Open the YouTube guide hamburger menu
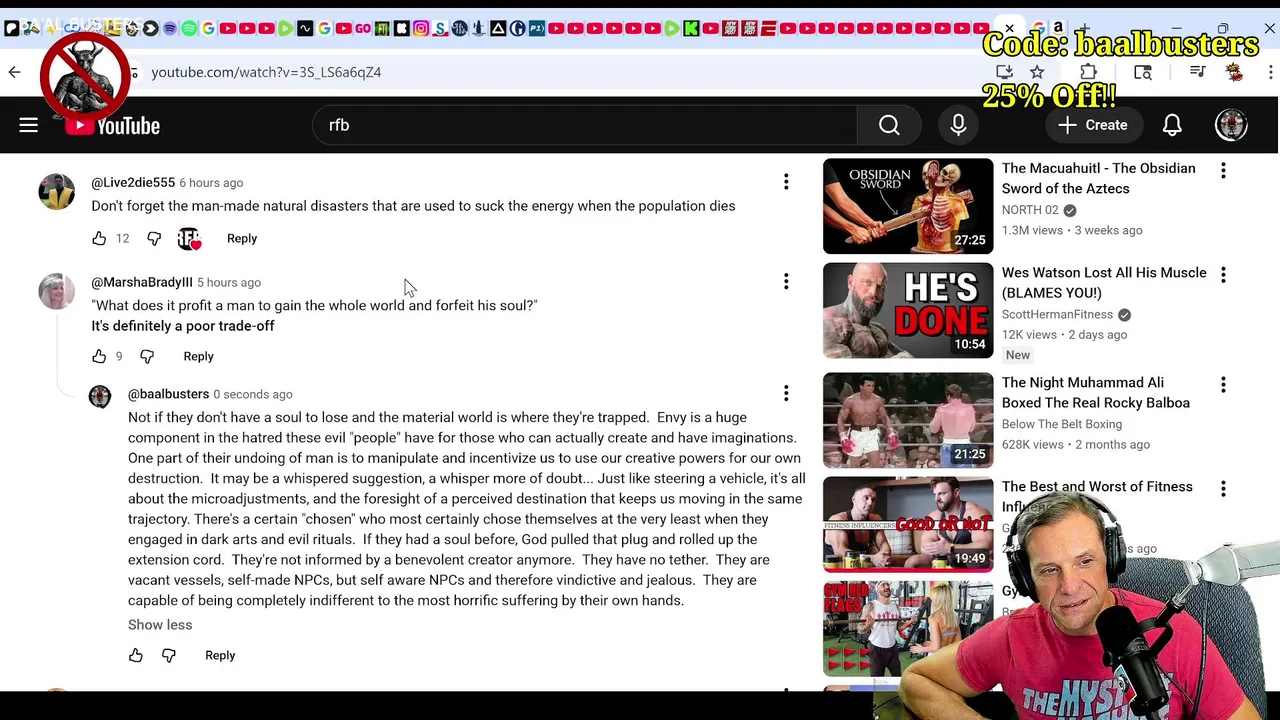 [28, 125]
